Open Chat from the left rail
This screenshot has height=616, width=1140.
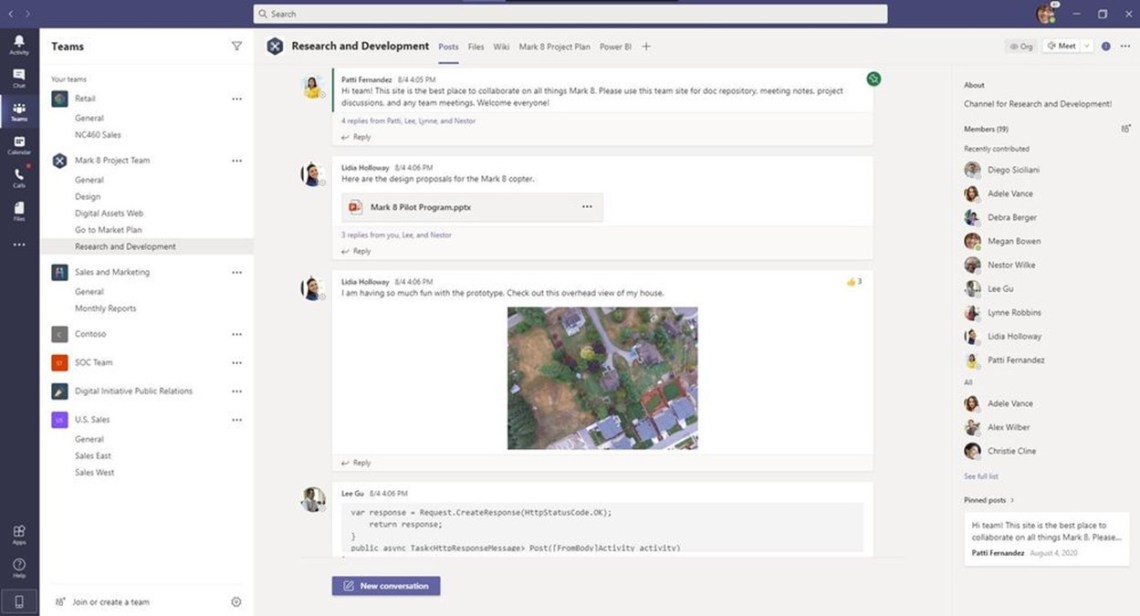pyautogui.click(x=19, y=77)
